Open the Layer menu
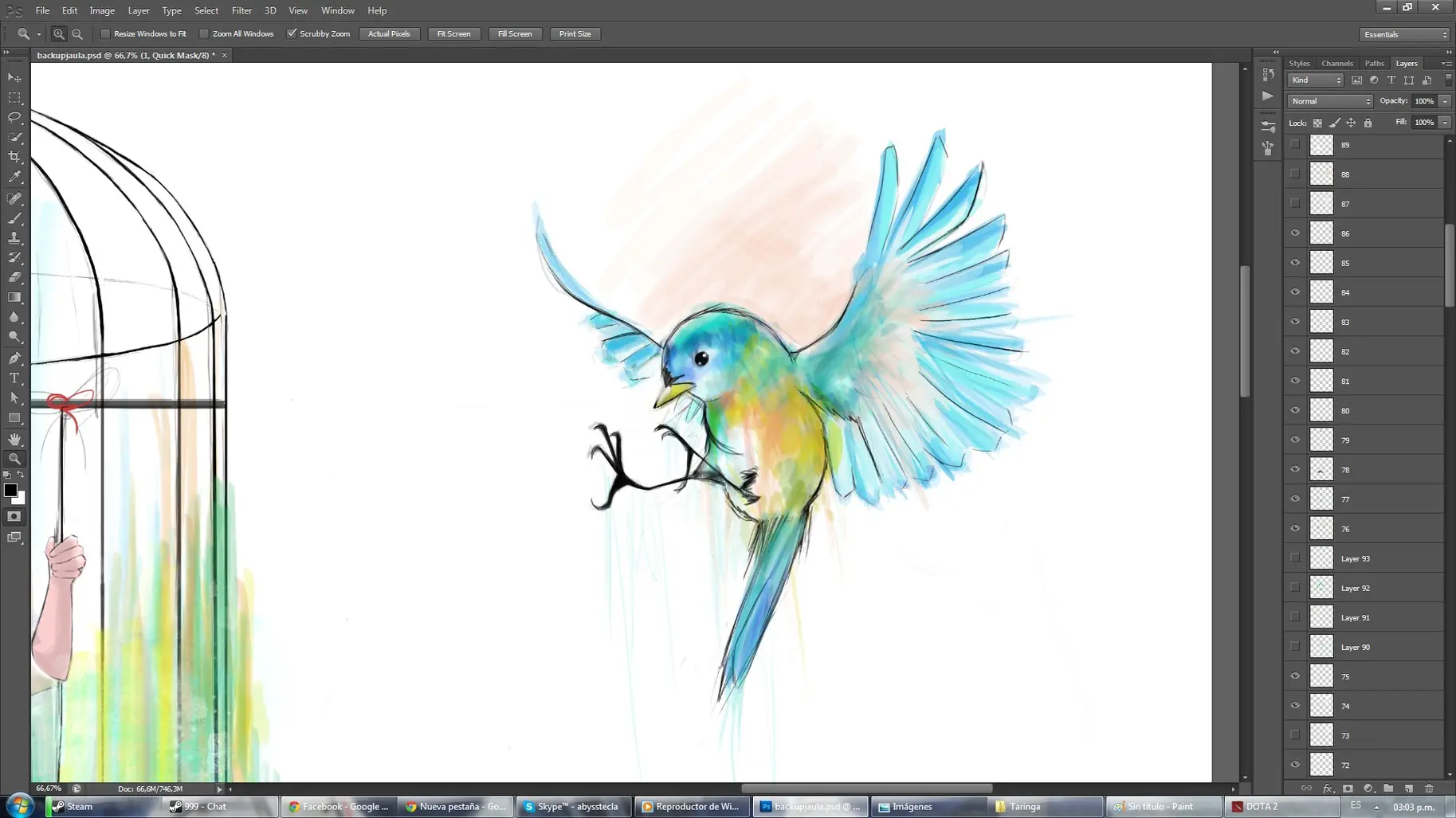Viewport: 1456px width, 818px height. click(139, 10)
